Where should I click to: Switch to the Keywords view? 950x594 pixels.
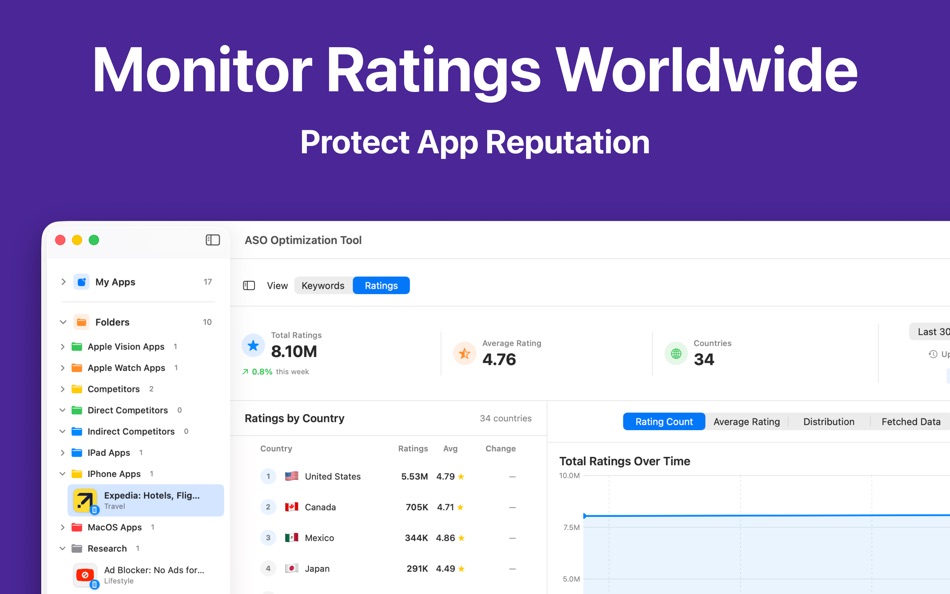pyautogui.click(x=323, y=285)
